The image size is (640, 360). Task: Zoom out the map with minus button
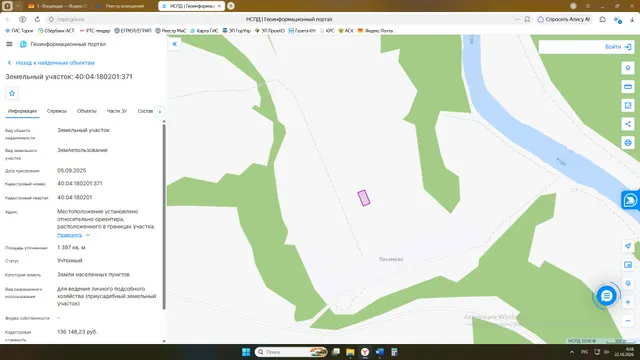628,321
